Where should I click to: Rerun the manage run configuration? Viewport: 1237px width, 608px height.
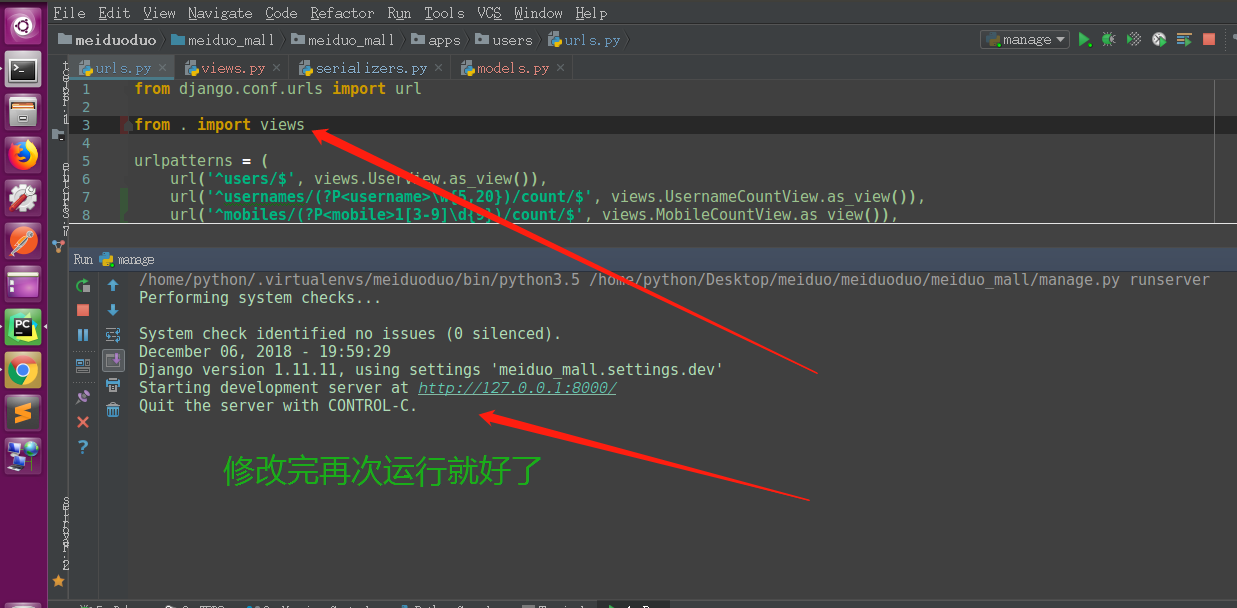84,286
